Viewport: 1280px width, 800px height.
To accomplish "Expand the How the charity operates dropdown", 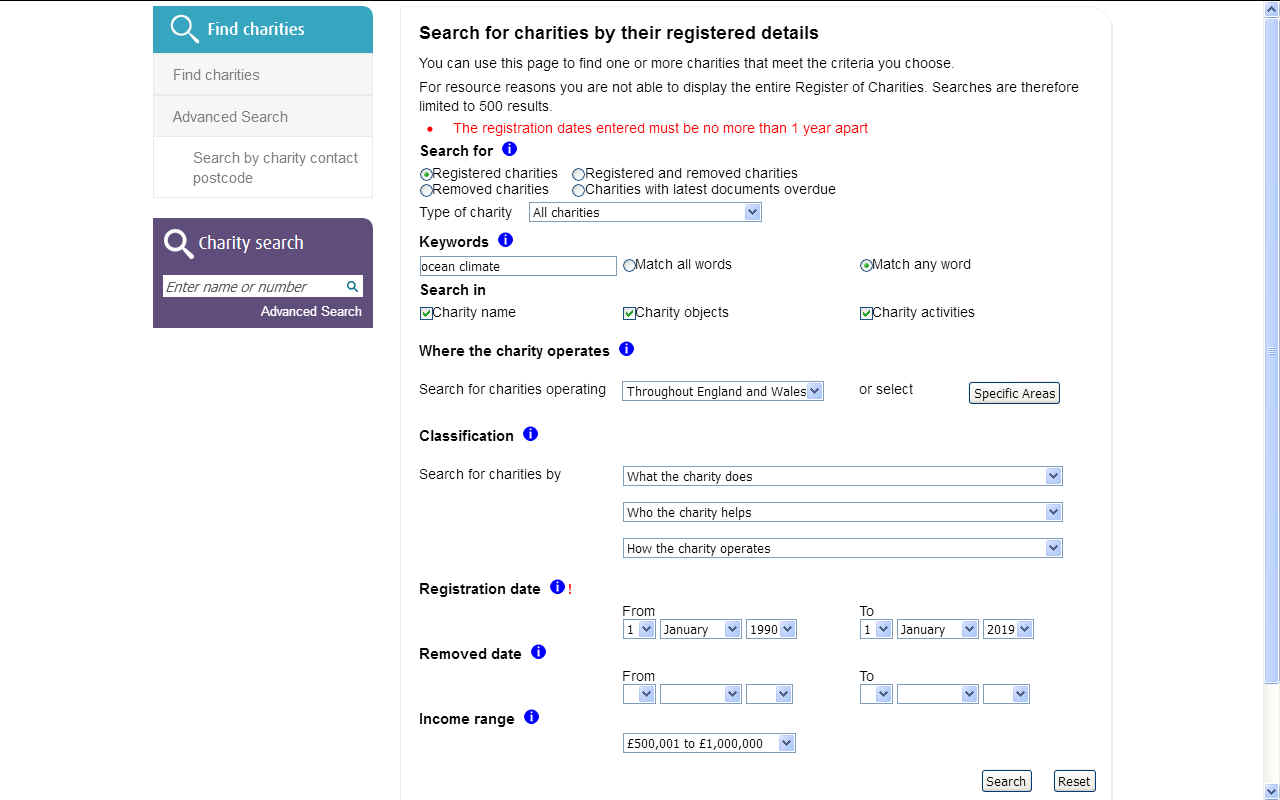I will pos(842,548).
